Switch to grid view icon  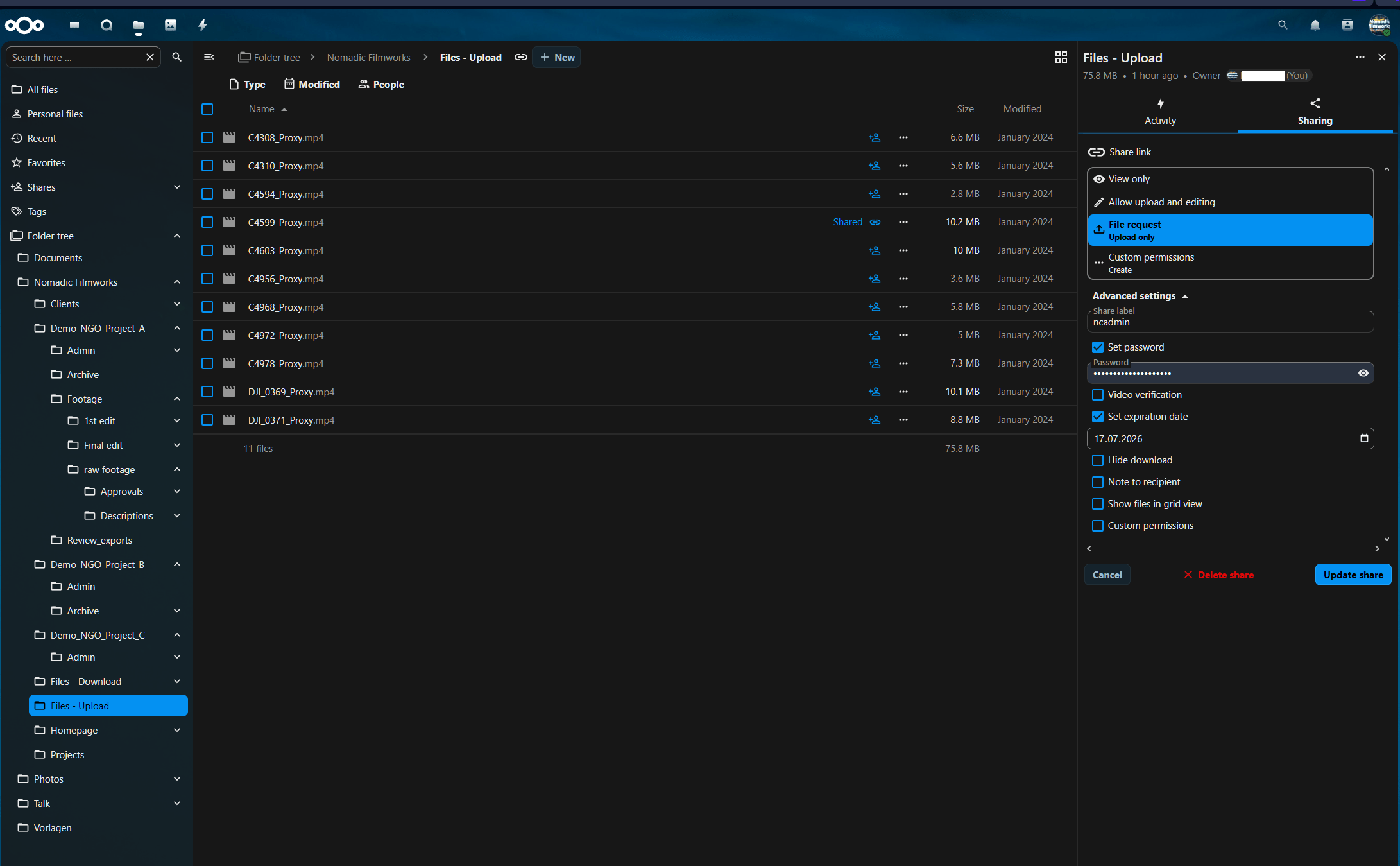click(1061, 57)
